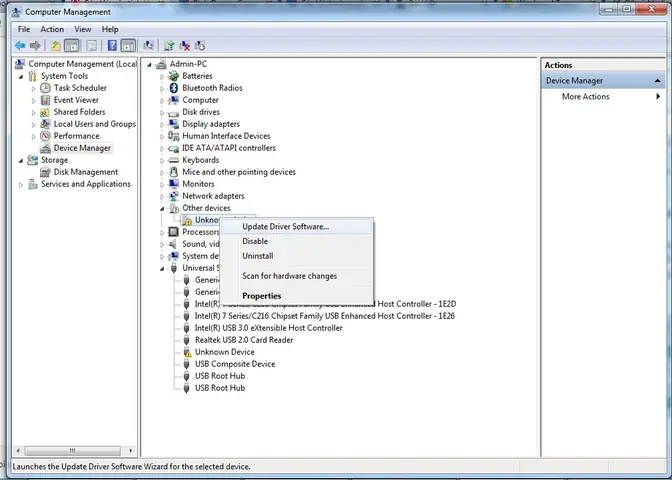Select USB Composite Device
Image resolution: width=672 pixels, height=480 pixels.
[x=235, y=364]
